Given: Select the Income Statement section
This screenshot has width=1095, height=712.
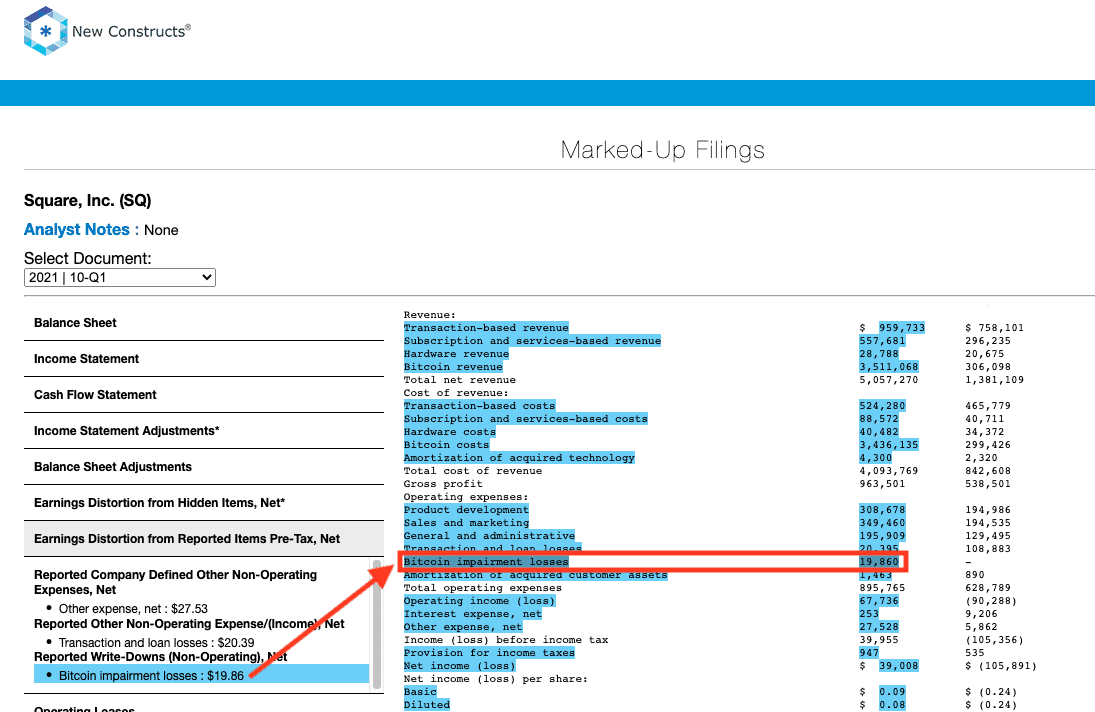Looking at the screenshot, I should point(204,359).
